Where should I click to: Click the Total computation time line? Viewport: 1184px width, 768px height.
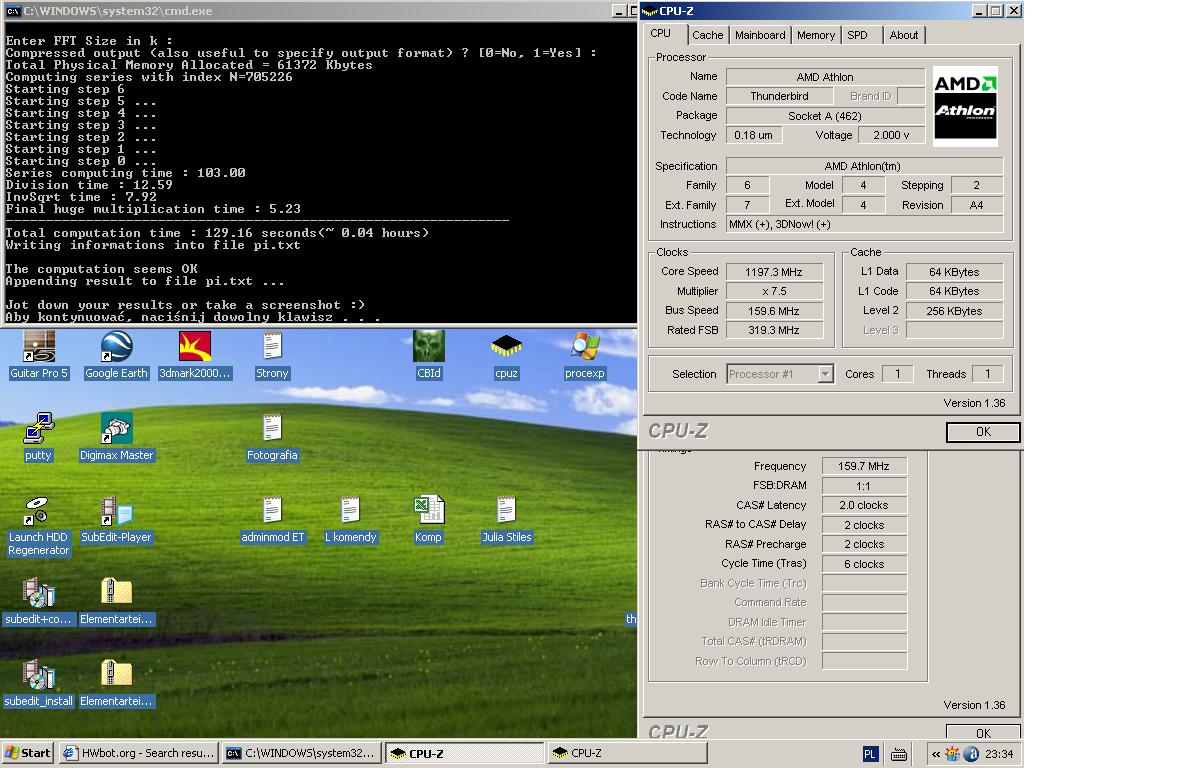click(x=217, y=233)
